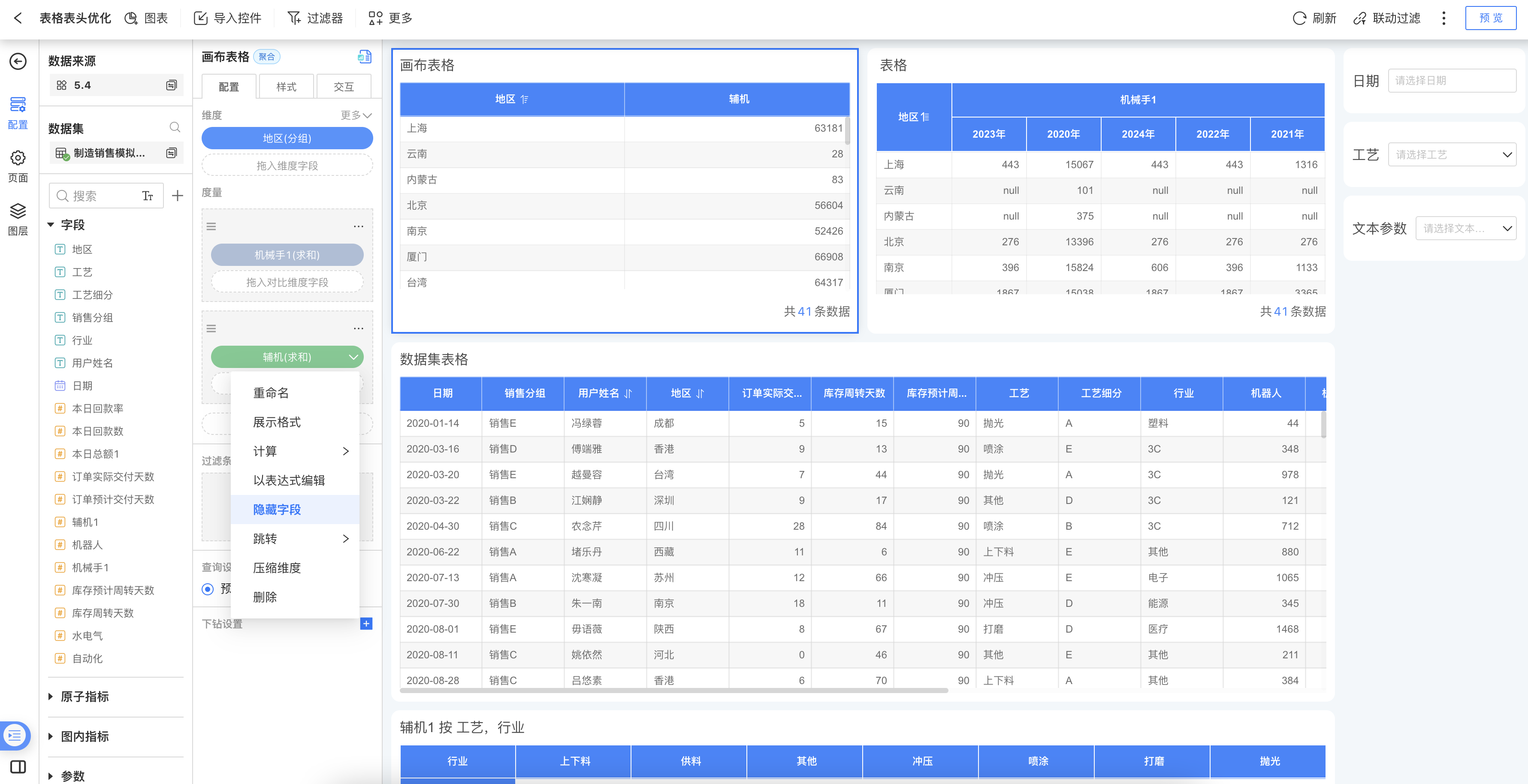
Task: Click the three-dot menu of 机械手1 measure group
Action: click(358, 226)
